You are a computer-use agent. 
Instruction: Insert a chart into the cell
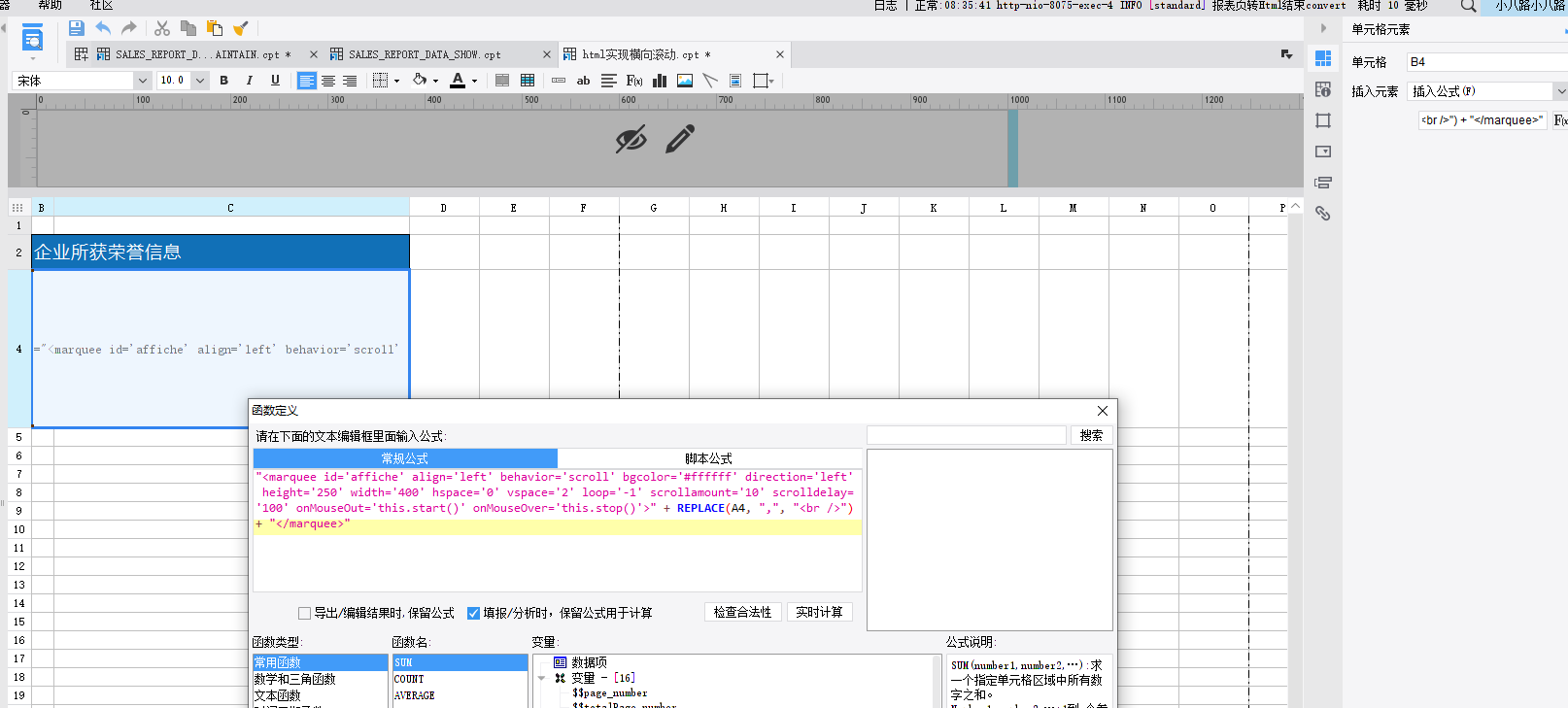[660, 81]
